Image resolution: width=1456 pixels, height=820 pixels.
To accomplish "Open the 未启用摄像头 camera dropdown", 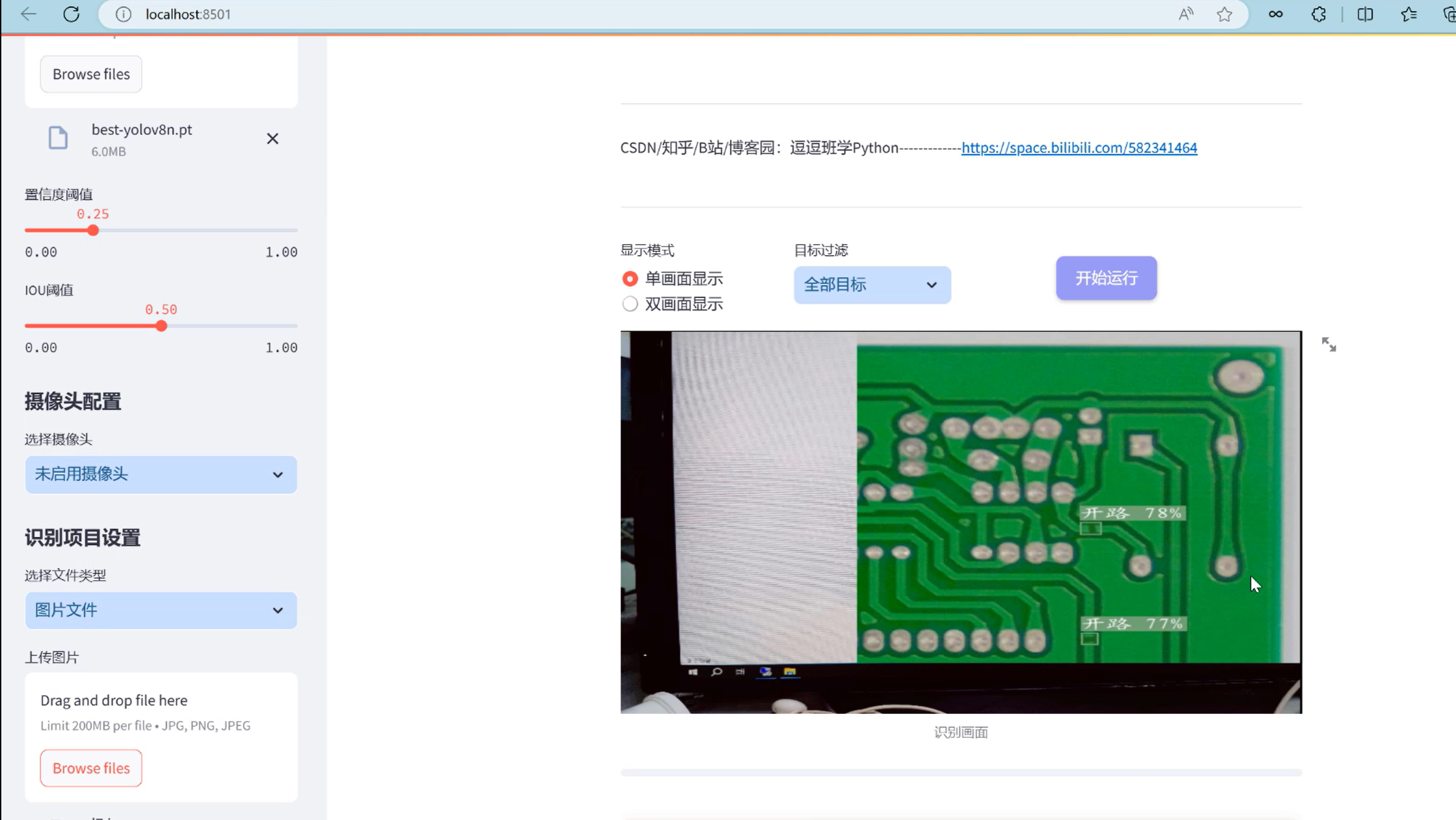I will 161,474.
